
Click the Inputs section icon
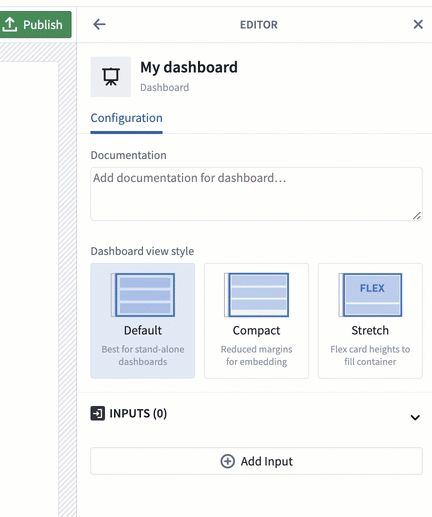[98, 413]
